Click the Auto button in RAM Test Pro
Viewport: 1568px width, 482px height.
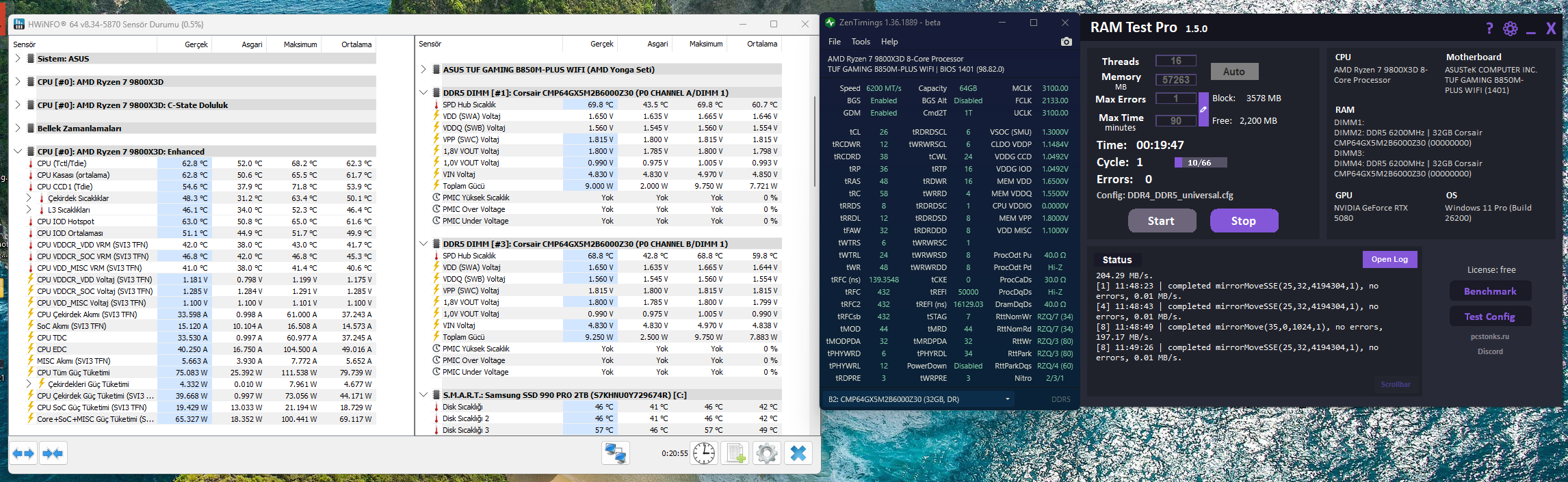(1233, 71)
